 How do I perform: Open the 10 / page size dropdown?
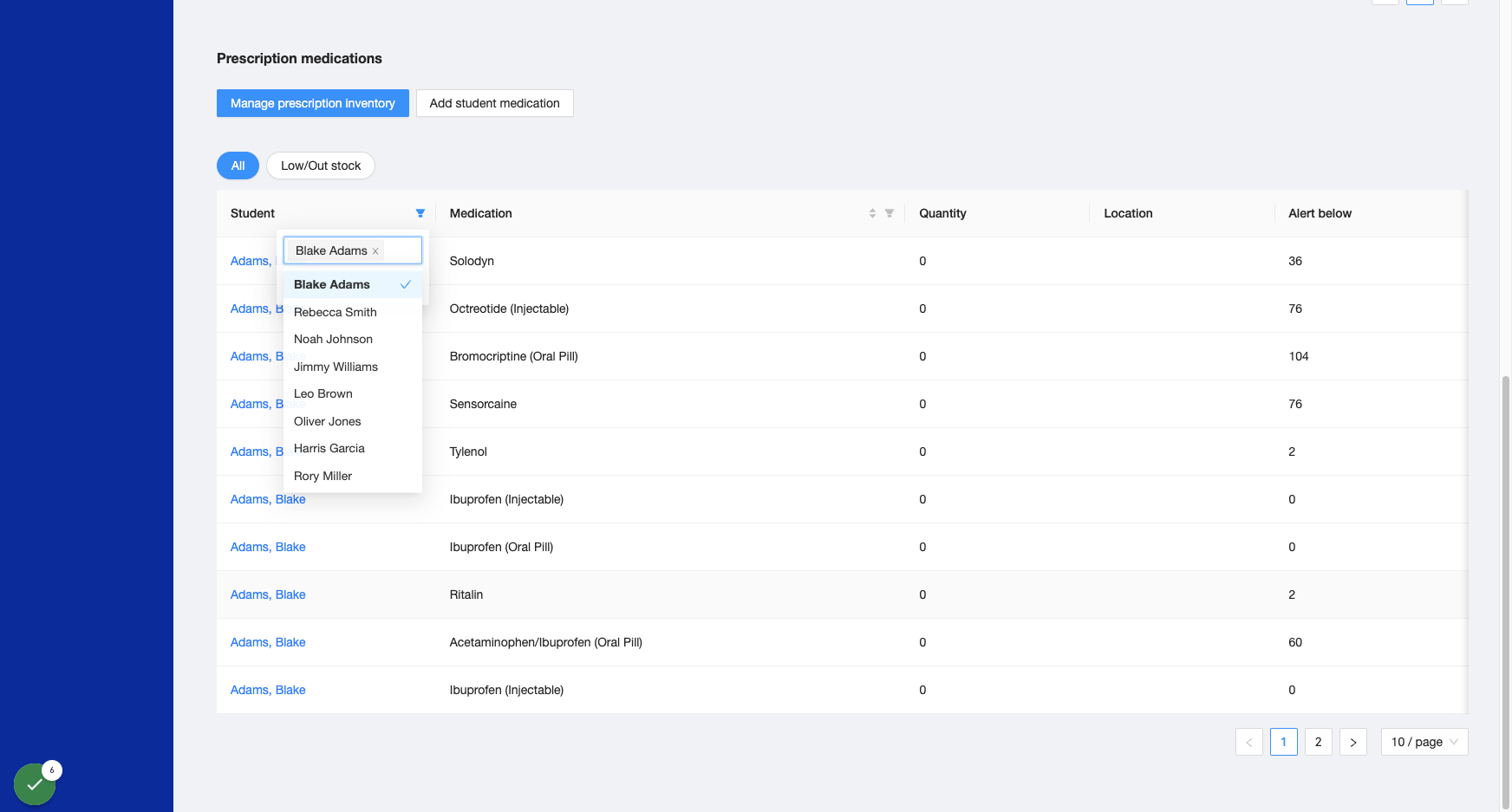tap(1424, 742)
